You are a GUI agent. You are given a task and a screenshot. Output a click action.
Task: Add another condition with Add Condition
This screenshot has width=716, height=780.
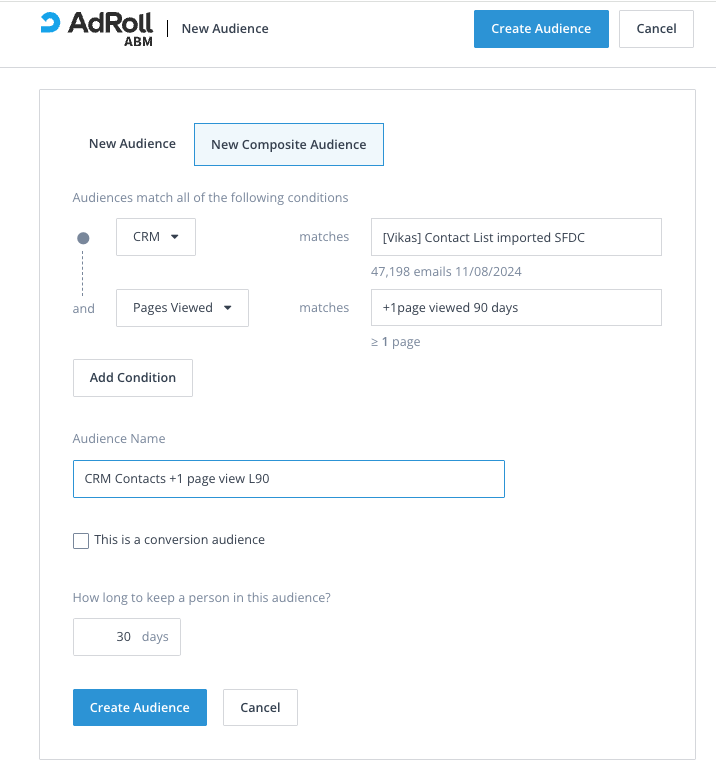pyautogui.click(x=133, y=378)
